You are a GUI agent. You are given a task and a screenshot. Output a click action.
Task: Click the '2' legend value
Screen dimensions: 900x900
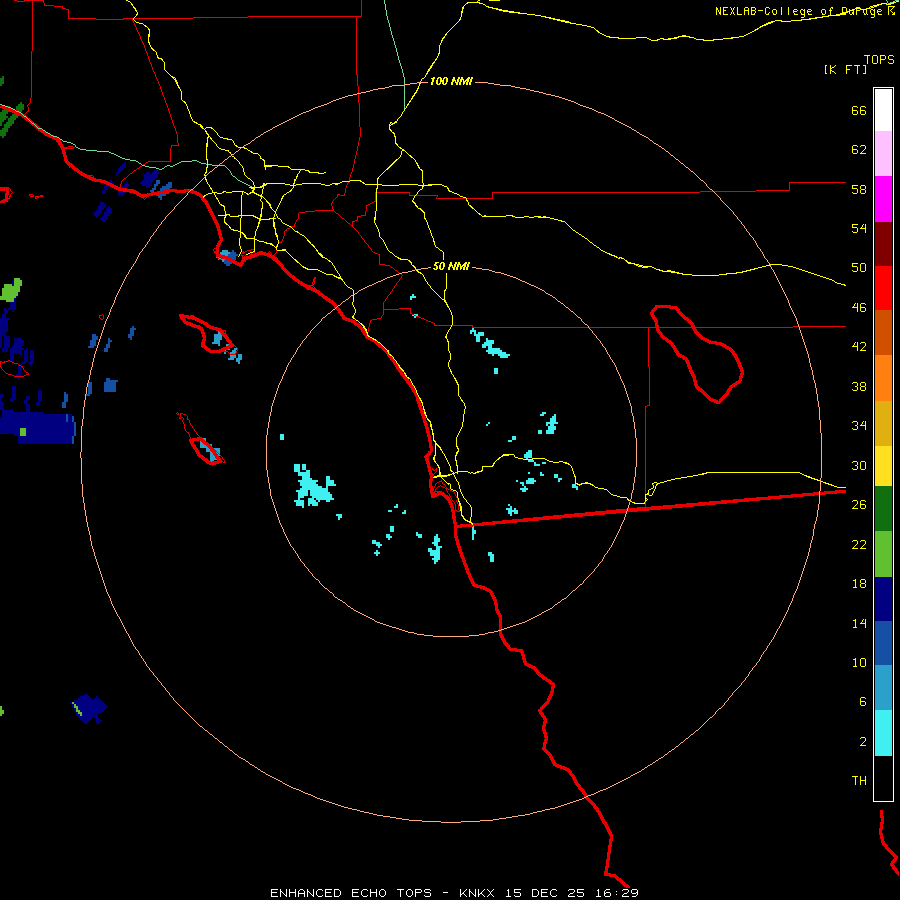(862, 742)
